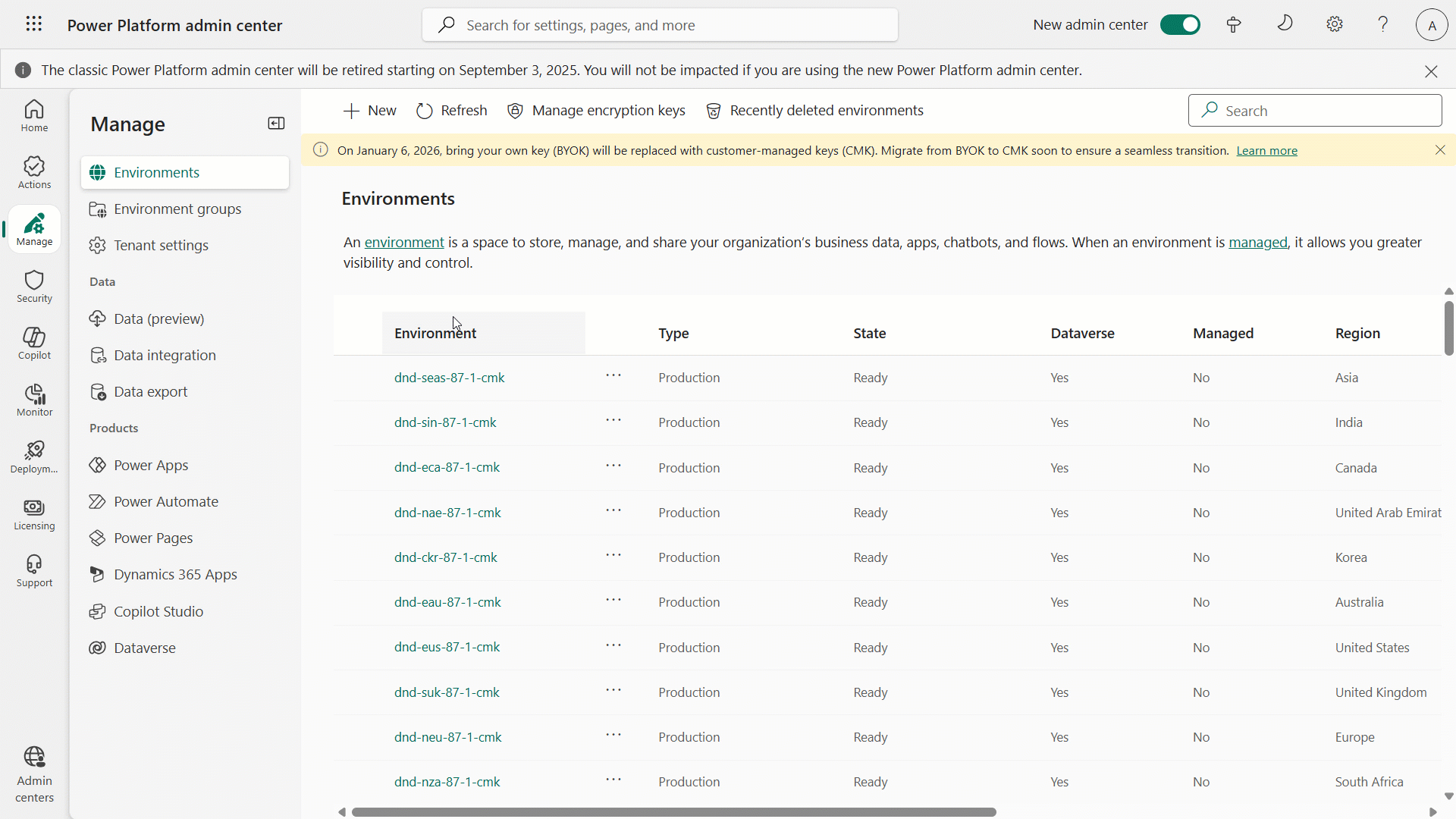Click the Support headset icon
The image size is (1456, 819).
pos(34,570)
